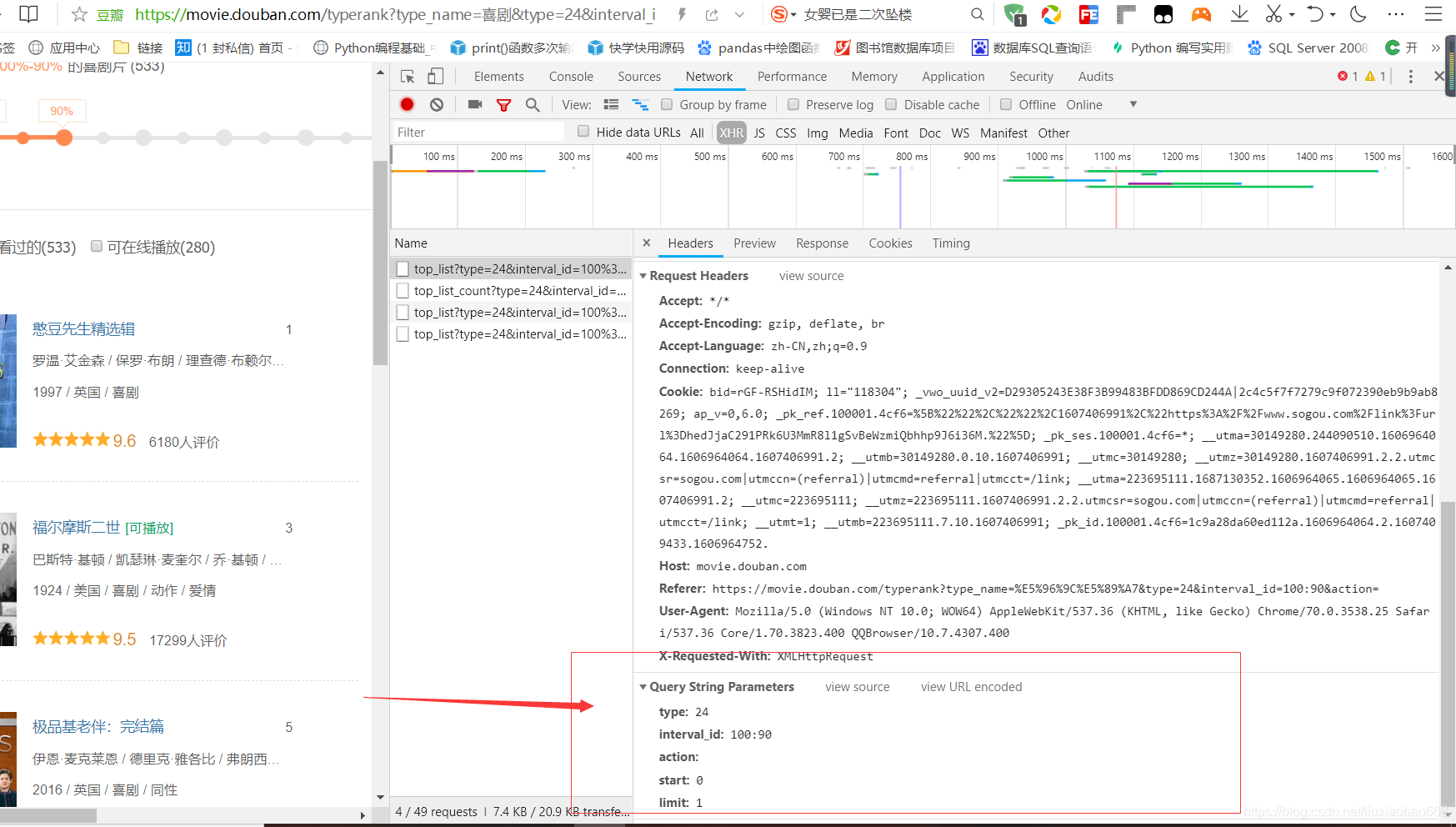1456x827 pixels.
Task: Enable Group by frame checkbox
Action: click(x=667, y=104)
